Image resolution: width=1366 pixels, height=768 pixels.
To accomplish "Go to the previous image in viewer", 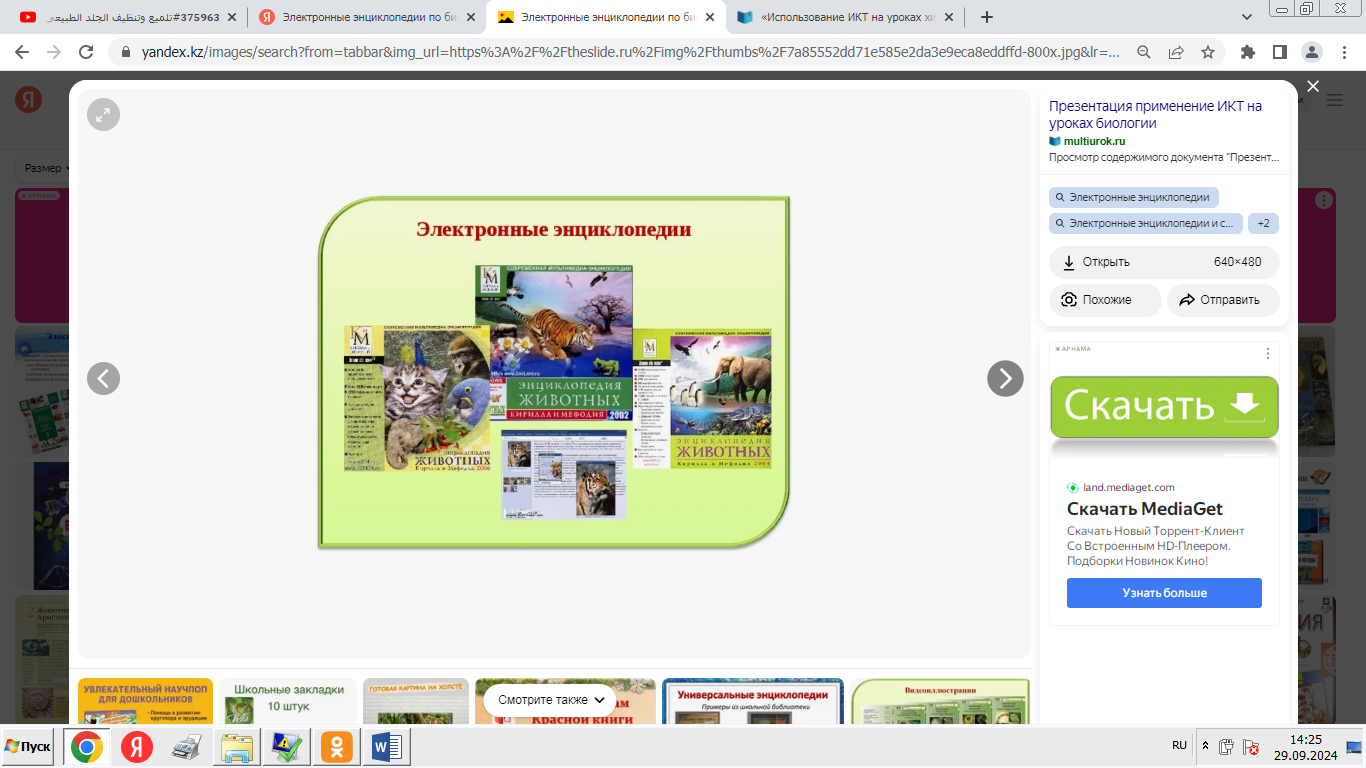I will [103, 378].
